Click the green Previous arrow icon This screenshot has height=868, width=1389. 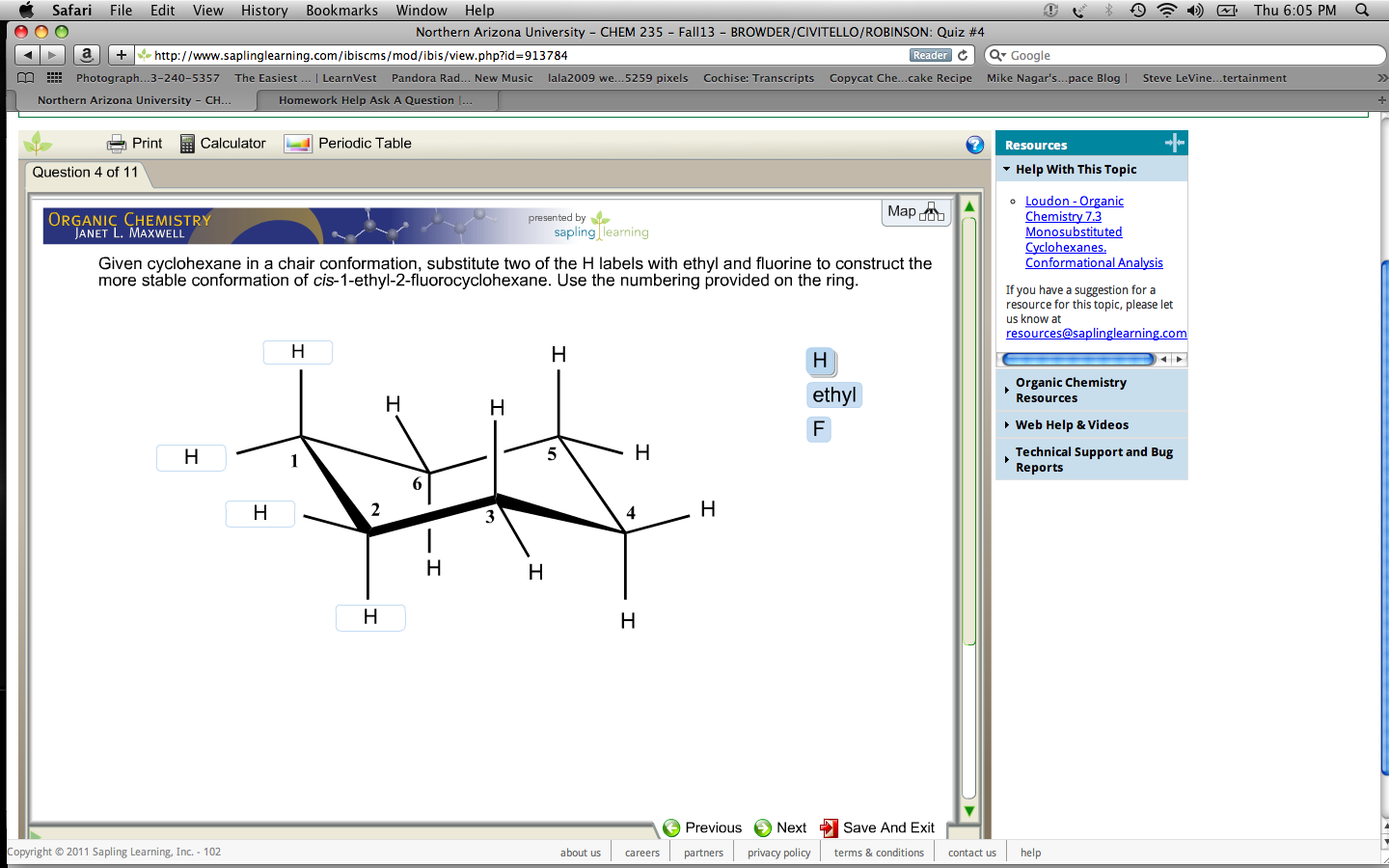pos(672,827)
